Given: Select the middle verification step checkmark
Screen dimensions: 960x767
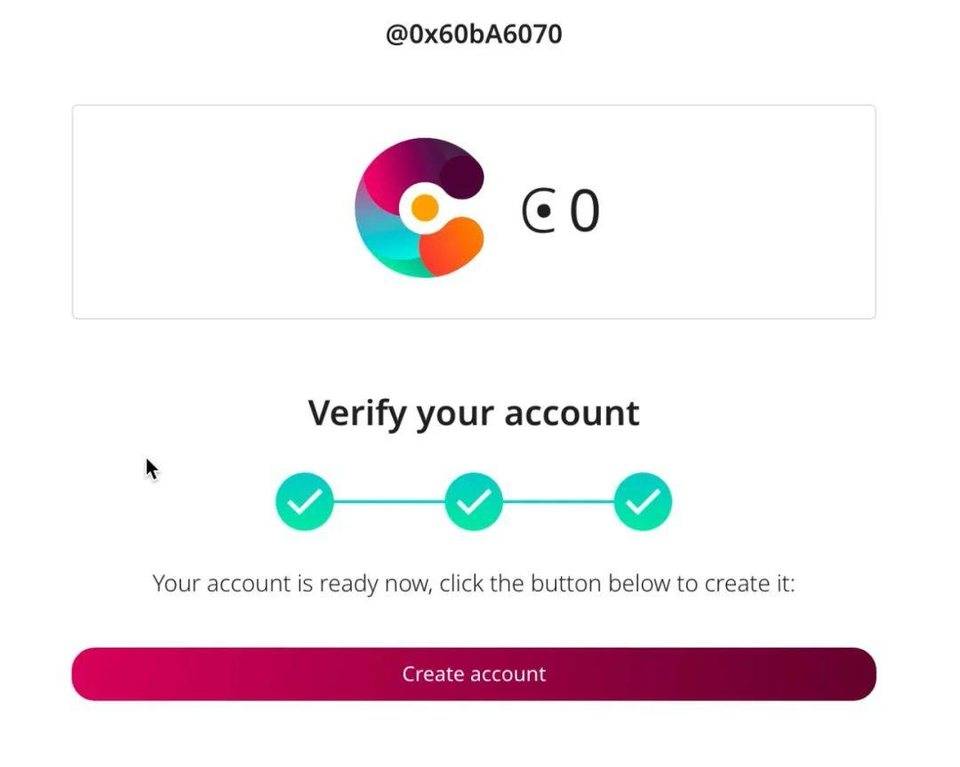Looking at the screenshot, I should pos(473,502).
